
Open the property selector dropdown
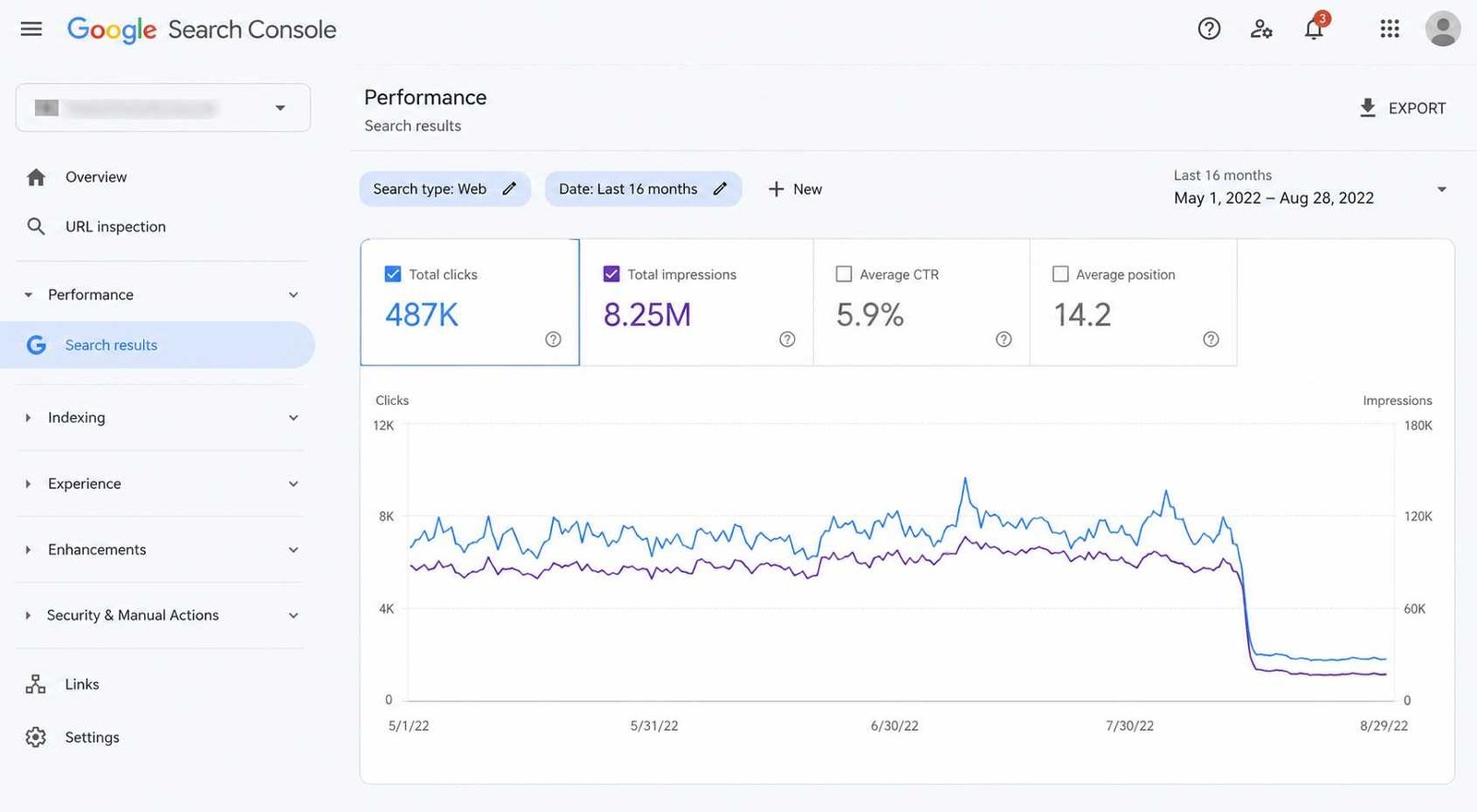(163, 108)
